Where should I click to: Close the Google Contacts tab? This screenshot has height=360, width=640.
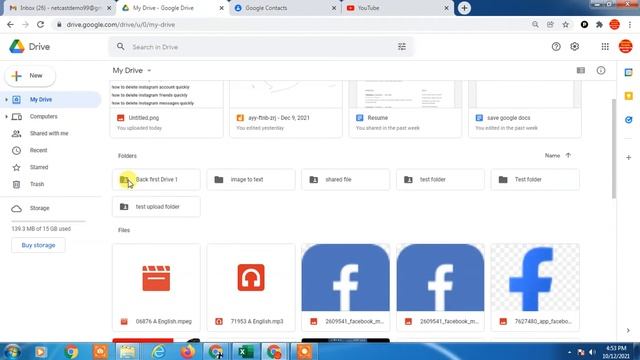[333, 8]
